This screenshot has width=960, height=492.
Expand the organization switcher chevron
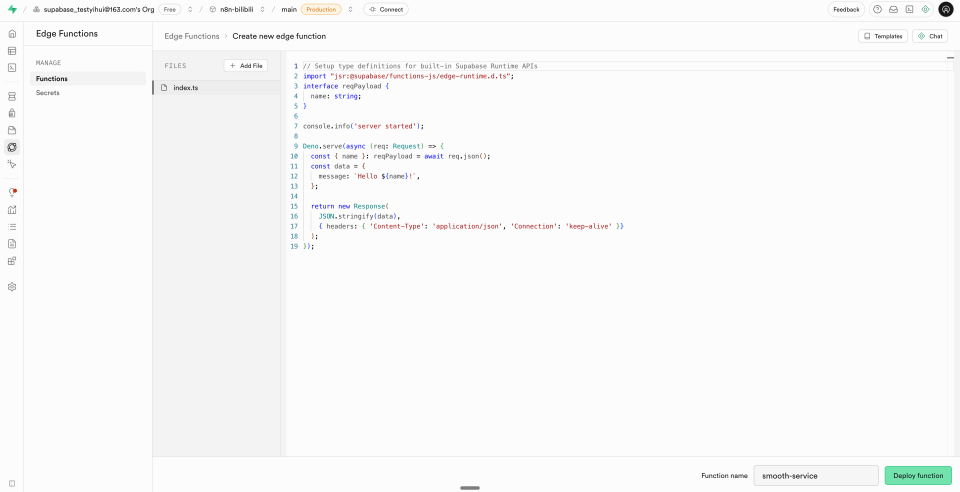tap(192, 9)
